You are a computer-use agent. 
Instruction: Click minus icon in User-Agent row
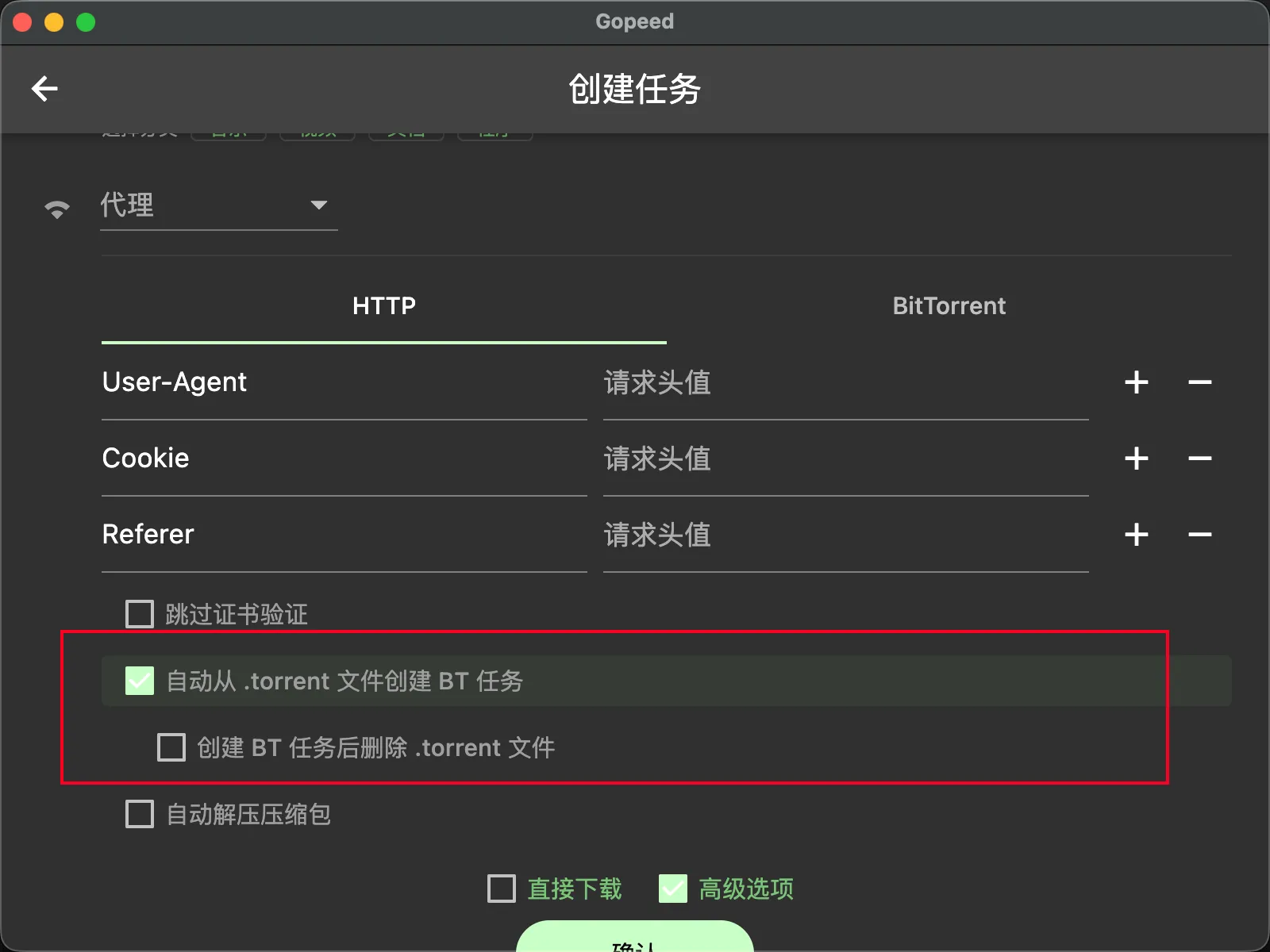click(x=1199, y=382)
